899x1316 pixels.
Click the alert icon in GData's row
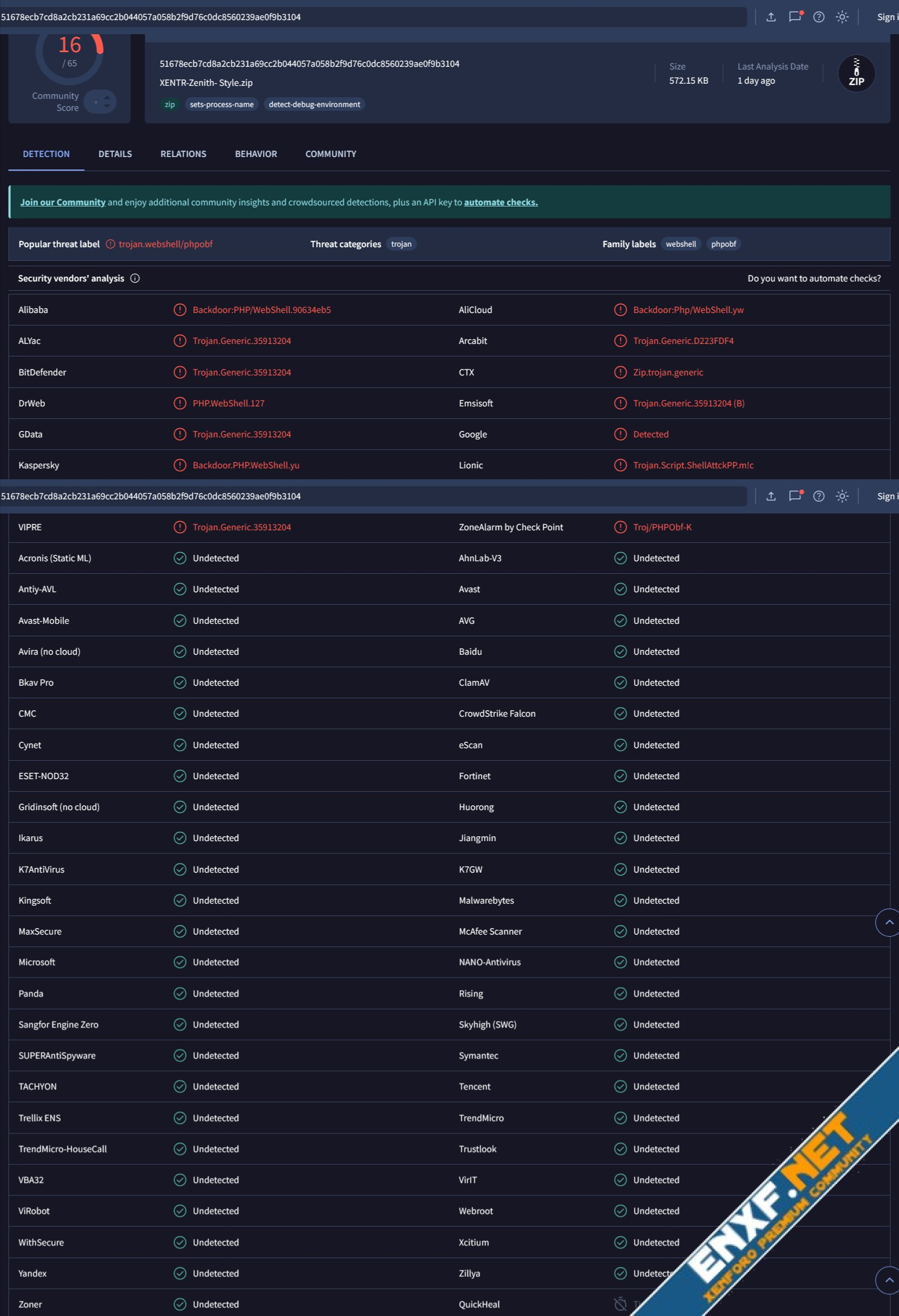coord(180,434)
